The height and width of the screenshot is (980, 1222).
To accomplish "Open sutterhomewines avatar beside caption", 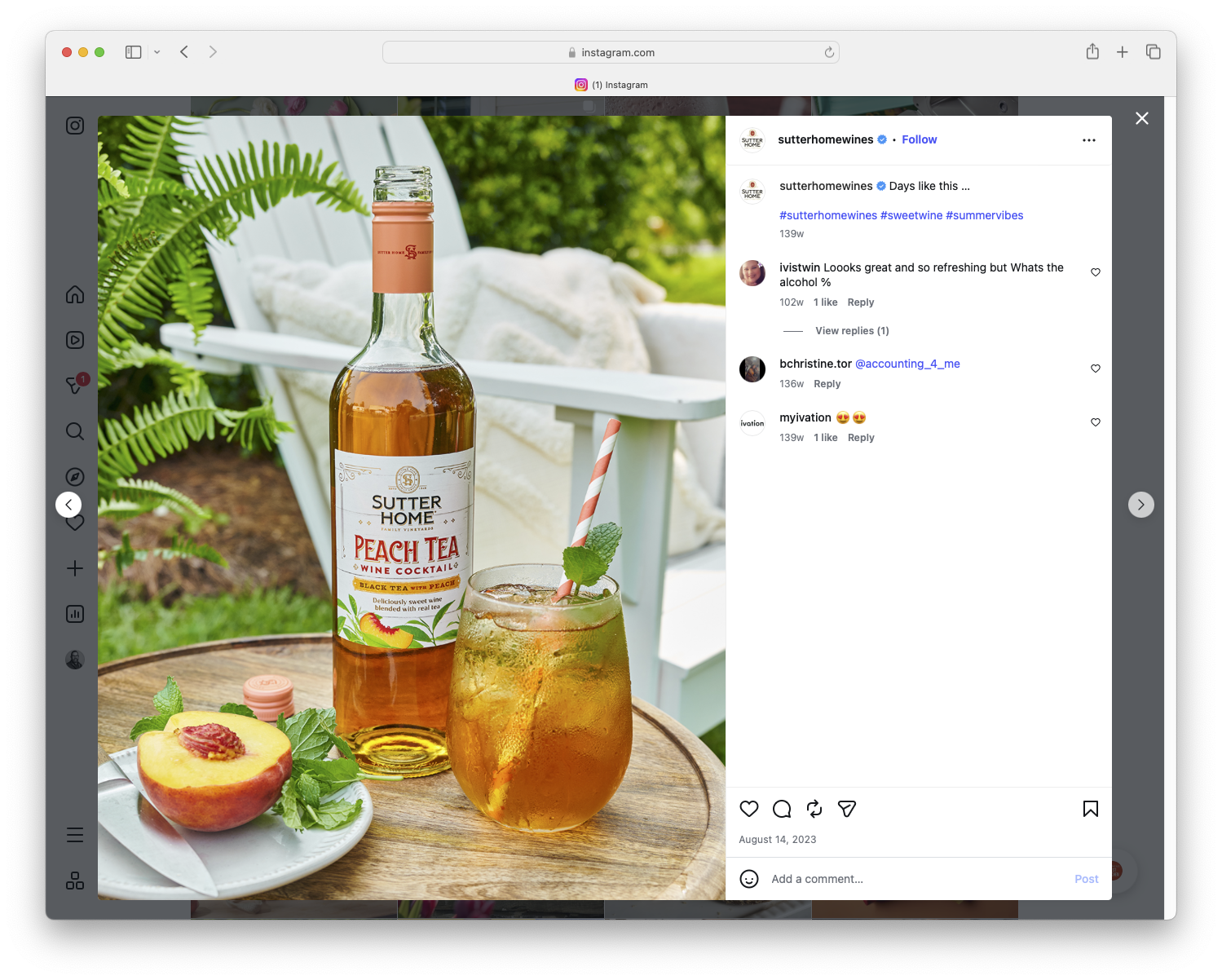I will pos(752,192).
